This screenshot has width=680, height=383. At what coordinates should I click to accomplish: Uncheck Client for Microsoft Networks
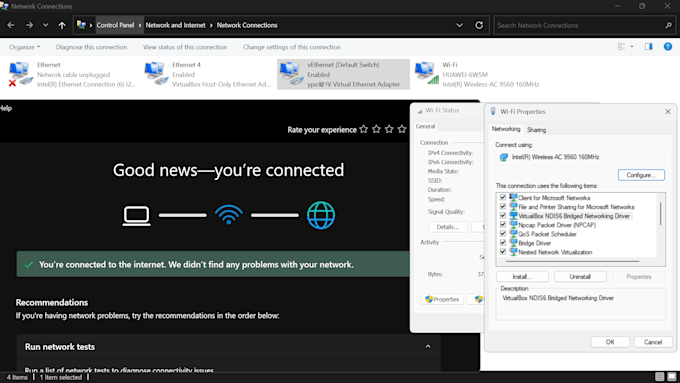pyautogui.click(x=503, y=197)
